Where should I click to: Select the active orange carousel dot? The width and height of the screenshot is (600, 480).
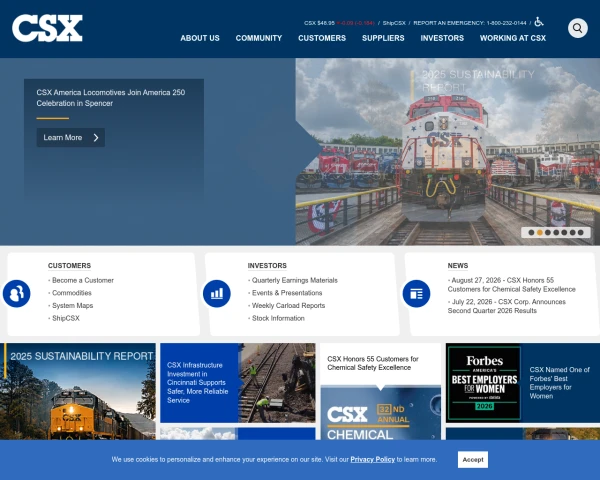point(540,232)
